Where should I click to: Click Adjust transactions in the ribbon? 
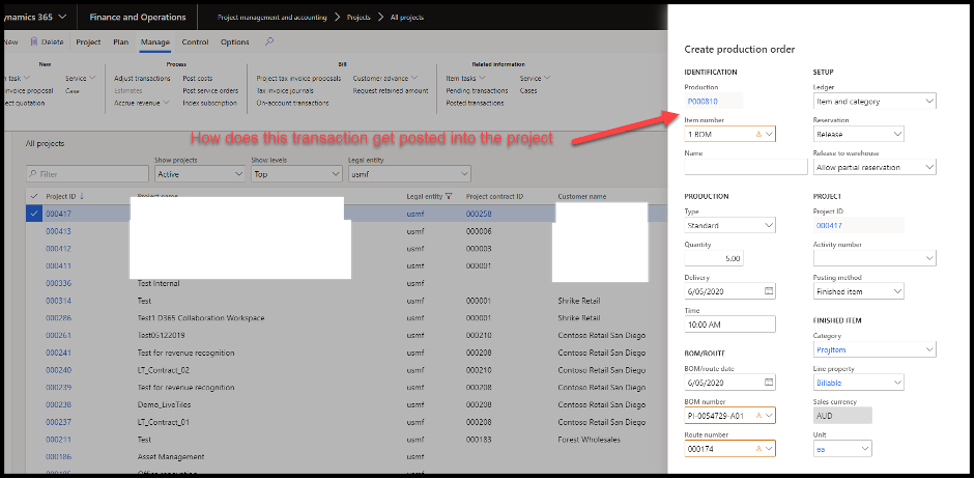tap(142, 78)
